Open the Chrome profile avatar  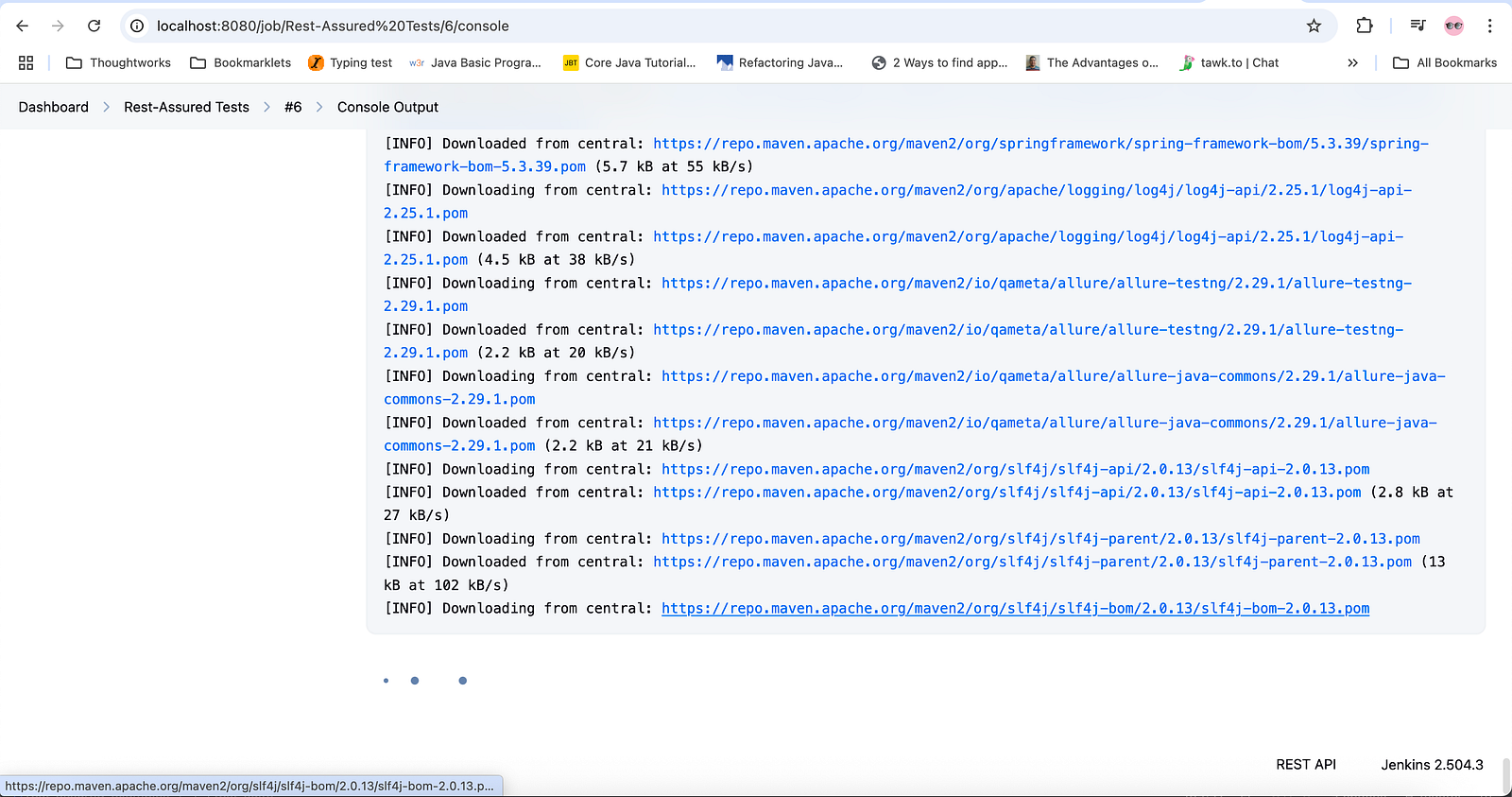(x=1454, y=26)
